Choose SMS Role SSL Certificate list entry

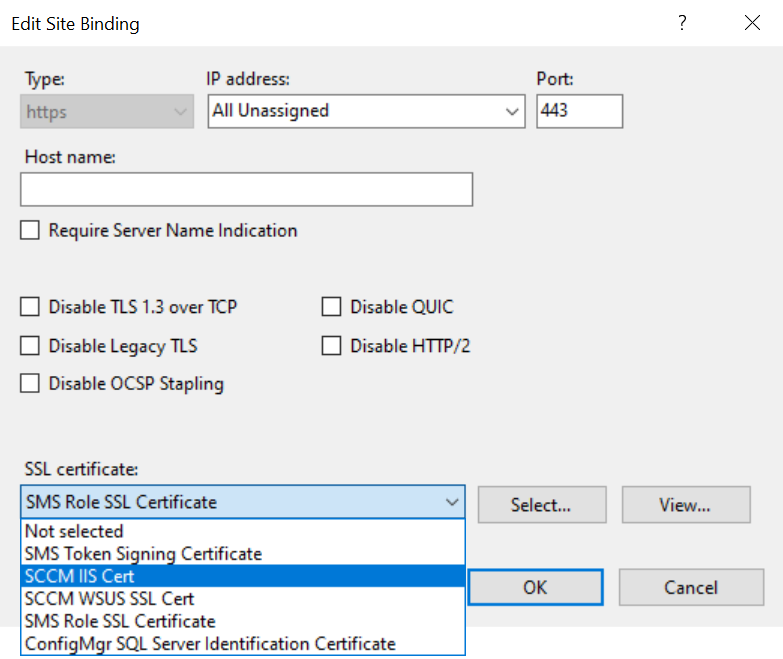coord(243,621)
